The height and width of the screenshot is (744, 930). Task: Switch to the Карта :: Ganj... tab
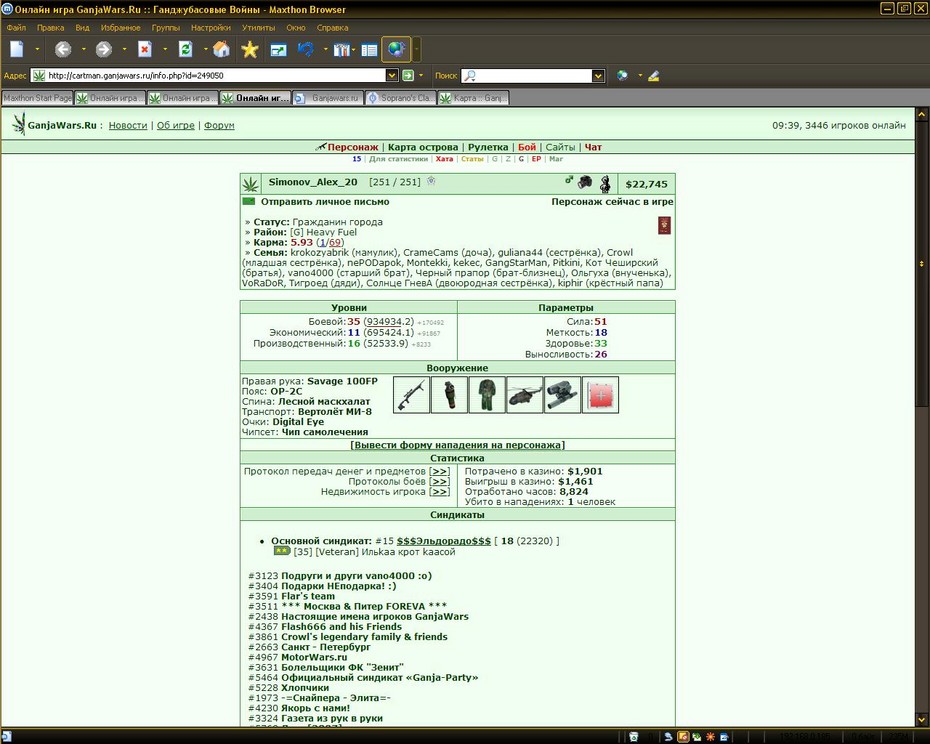473,98
